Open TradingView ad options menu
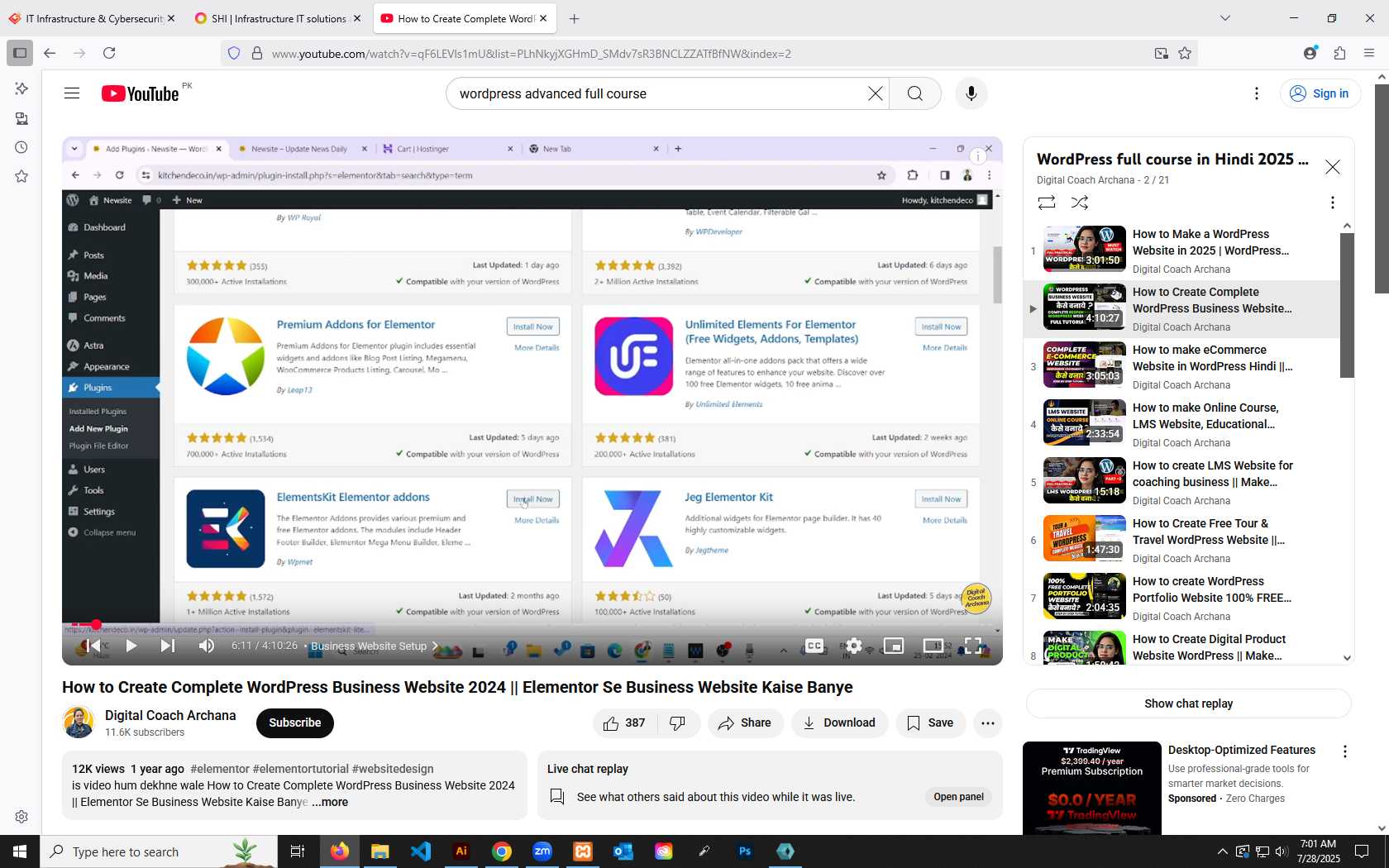 tap(1345, 751)
